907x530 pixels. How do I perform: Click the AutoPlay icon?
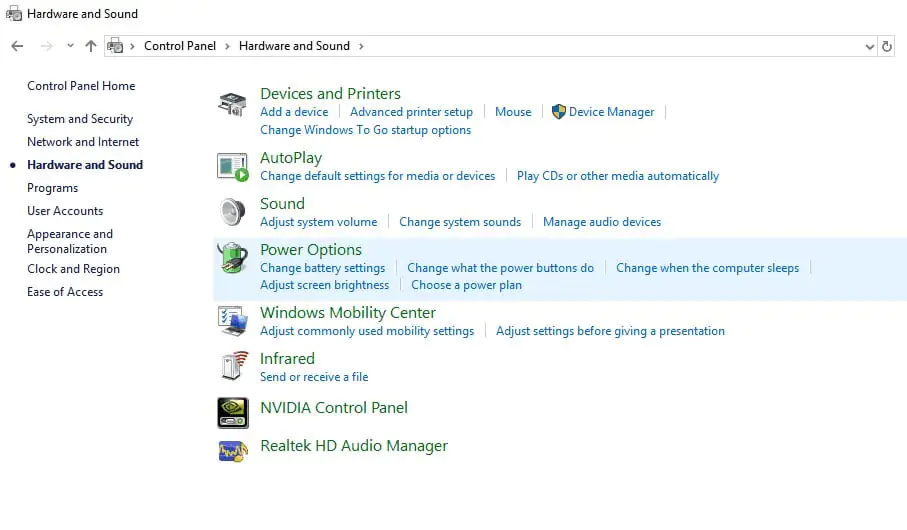[x=232, y=167]
